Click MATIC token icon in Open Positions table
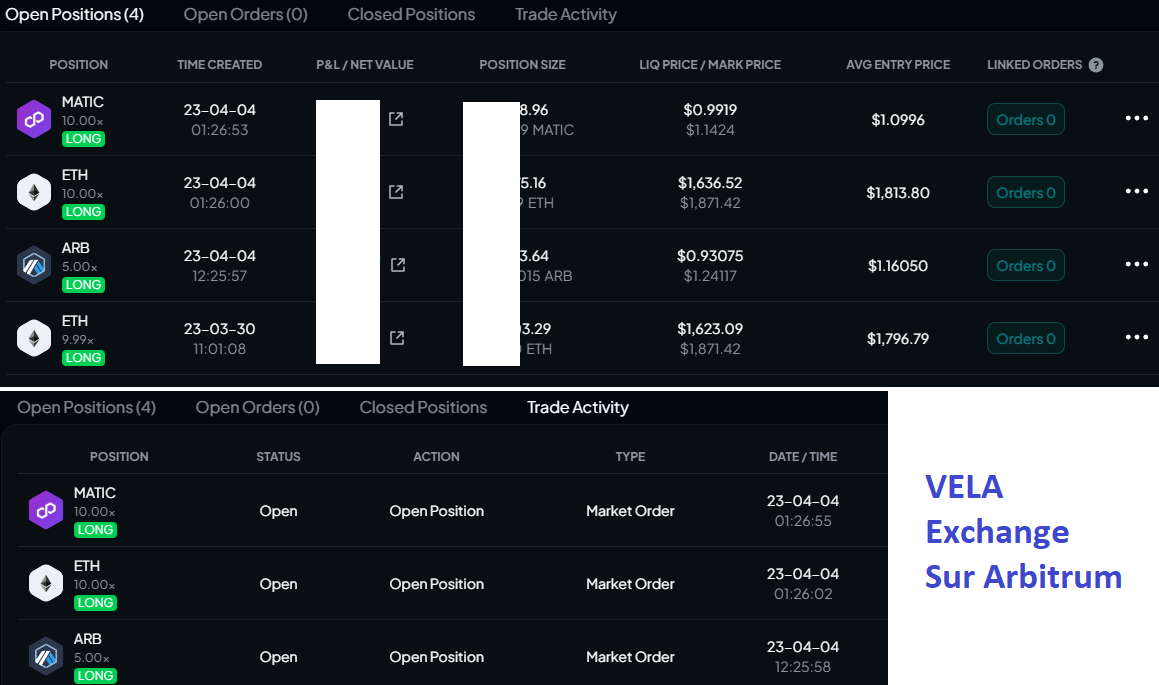This screenshot has height=685, width=1159. point(34,119)
